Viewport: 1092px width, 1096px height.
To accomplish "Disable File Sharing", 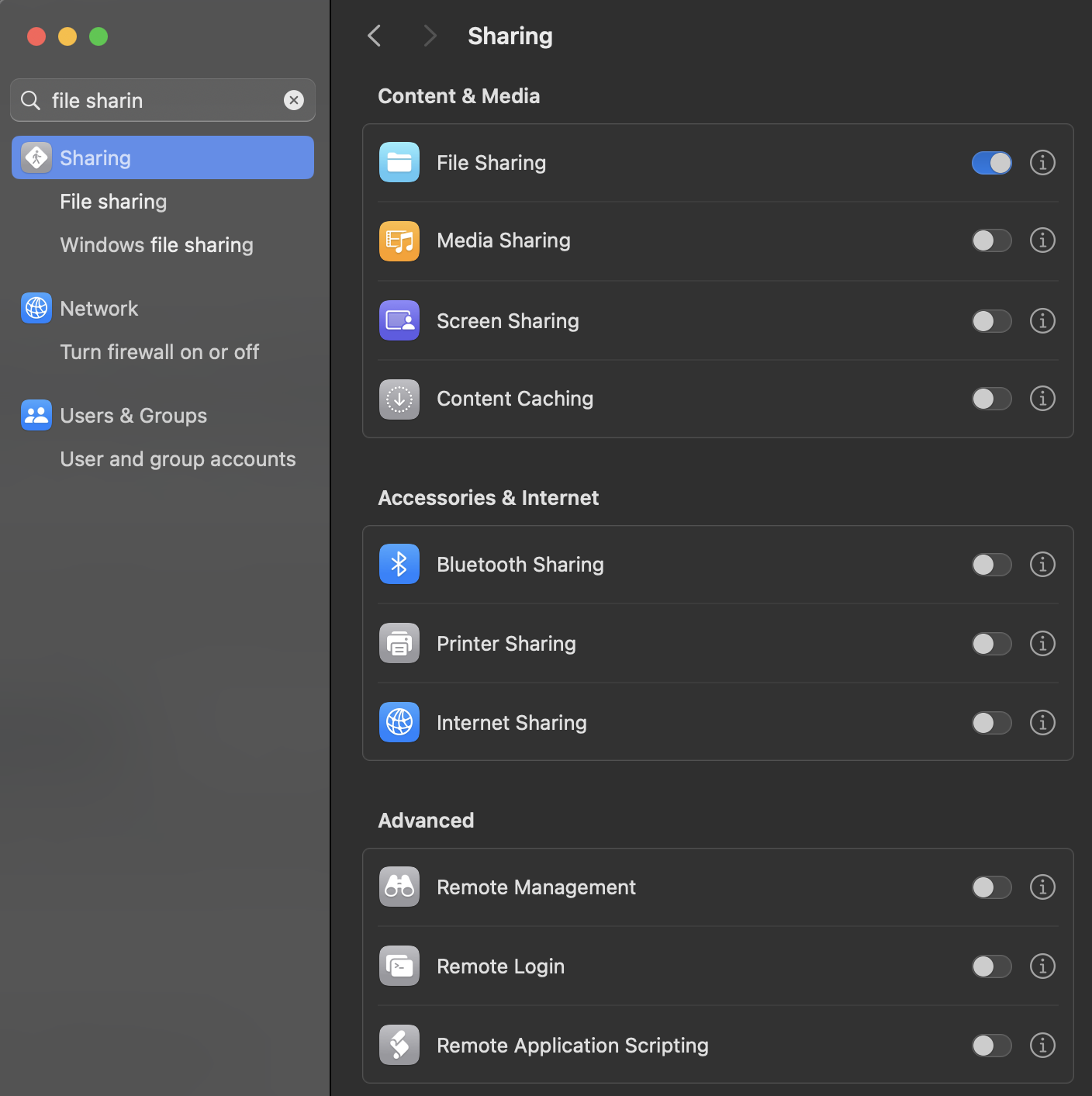I will tap(991, 163).
